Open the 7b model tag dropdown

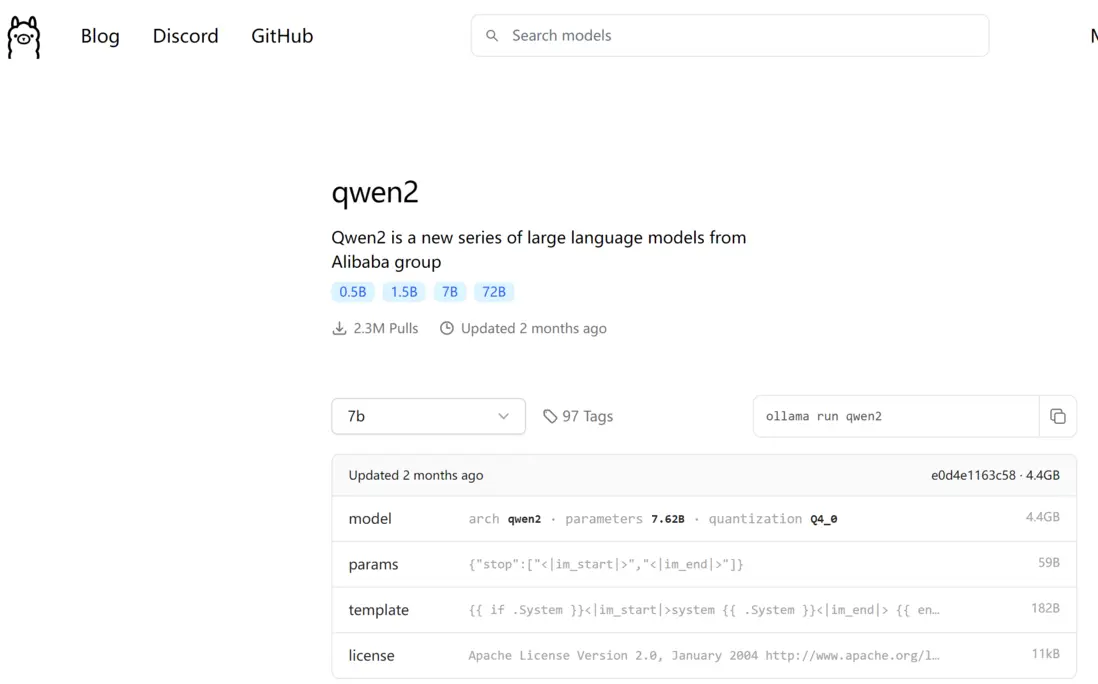427,416
